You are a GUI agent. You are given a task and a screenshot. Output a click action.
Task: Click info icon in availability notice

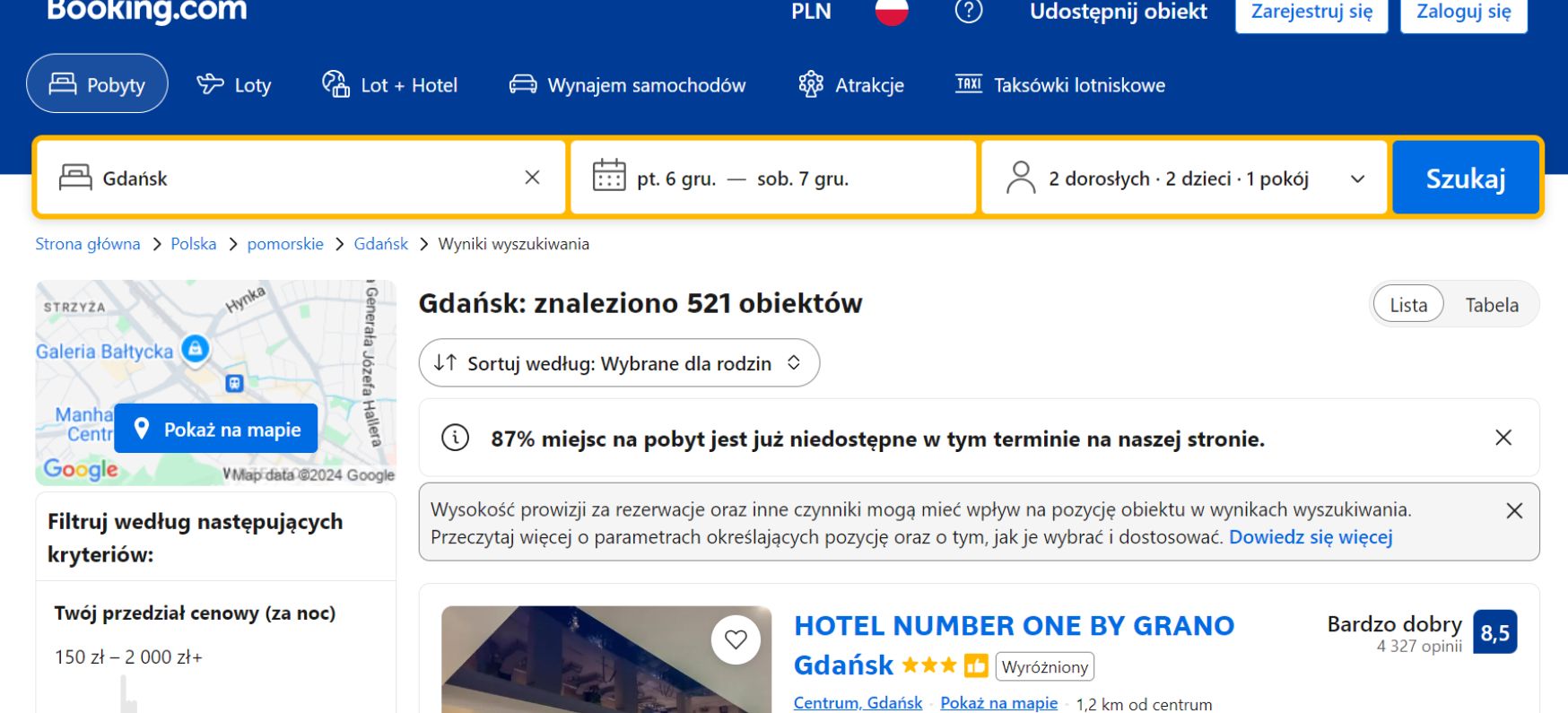[455, 438]
